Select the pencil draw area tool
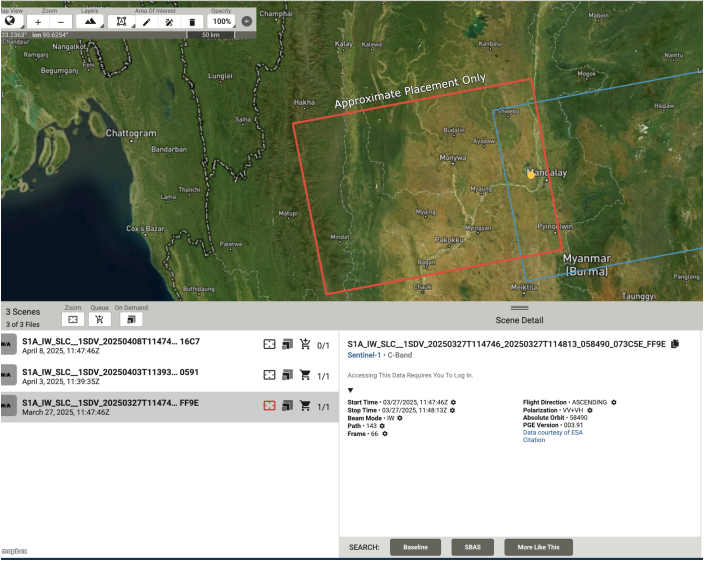This screenshot has height=562, width=706. (x=147, y=21)
